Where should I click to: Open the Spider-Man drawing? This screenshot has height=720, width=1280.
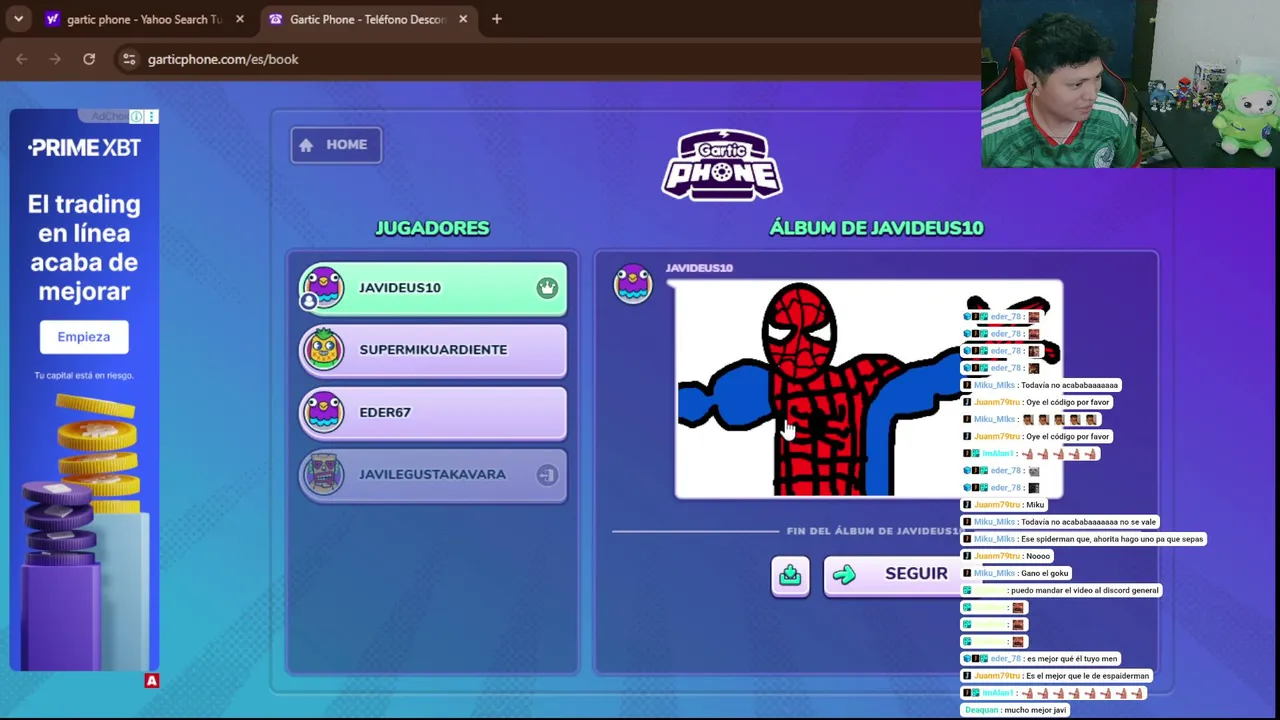tap(868, 389)
